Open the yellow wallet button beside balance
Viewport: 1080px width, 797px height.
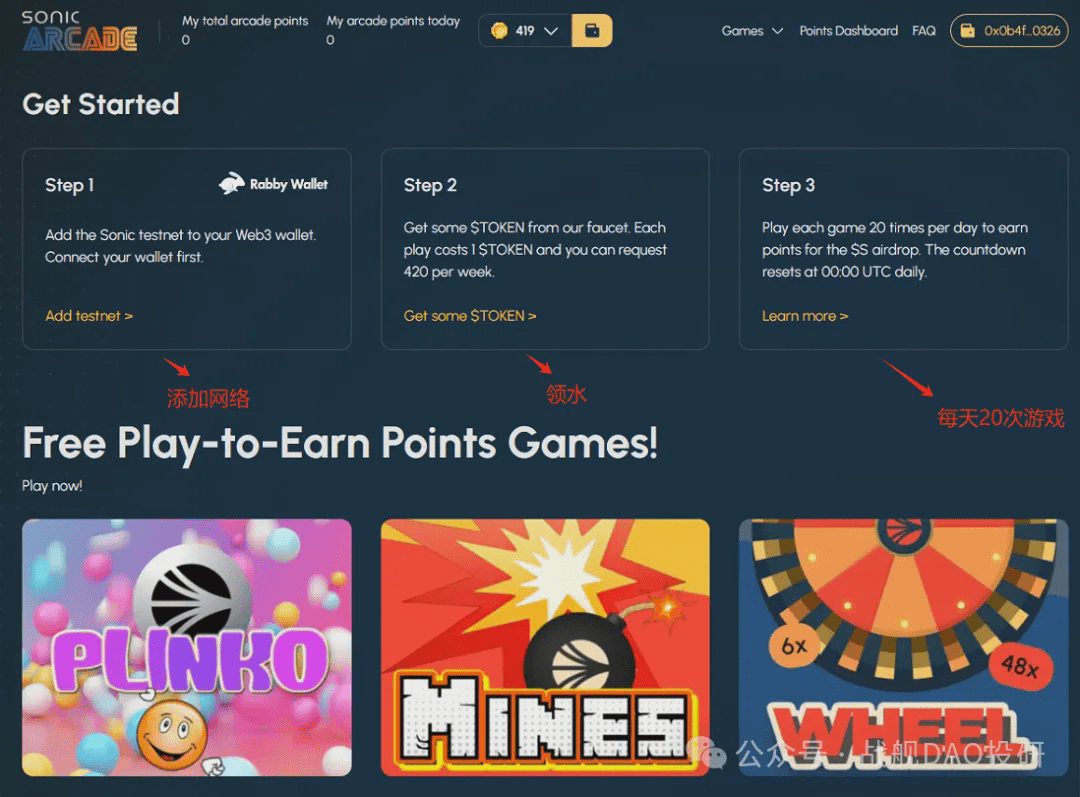[592, 30]
